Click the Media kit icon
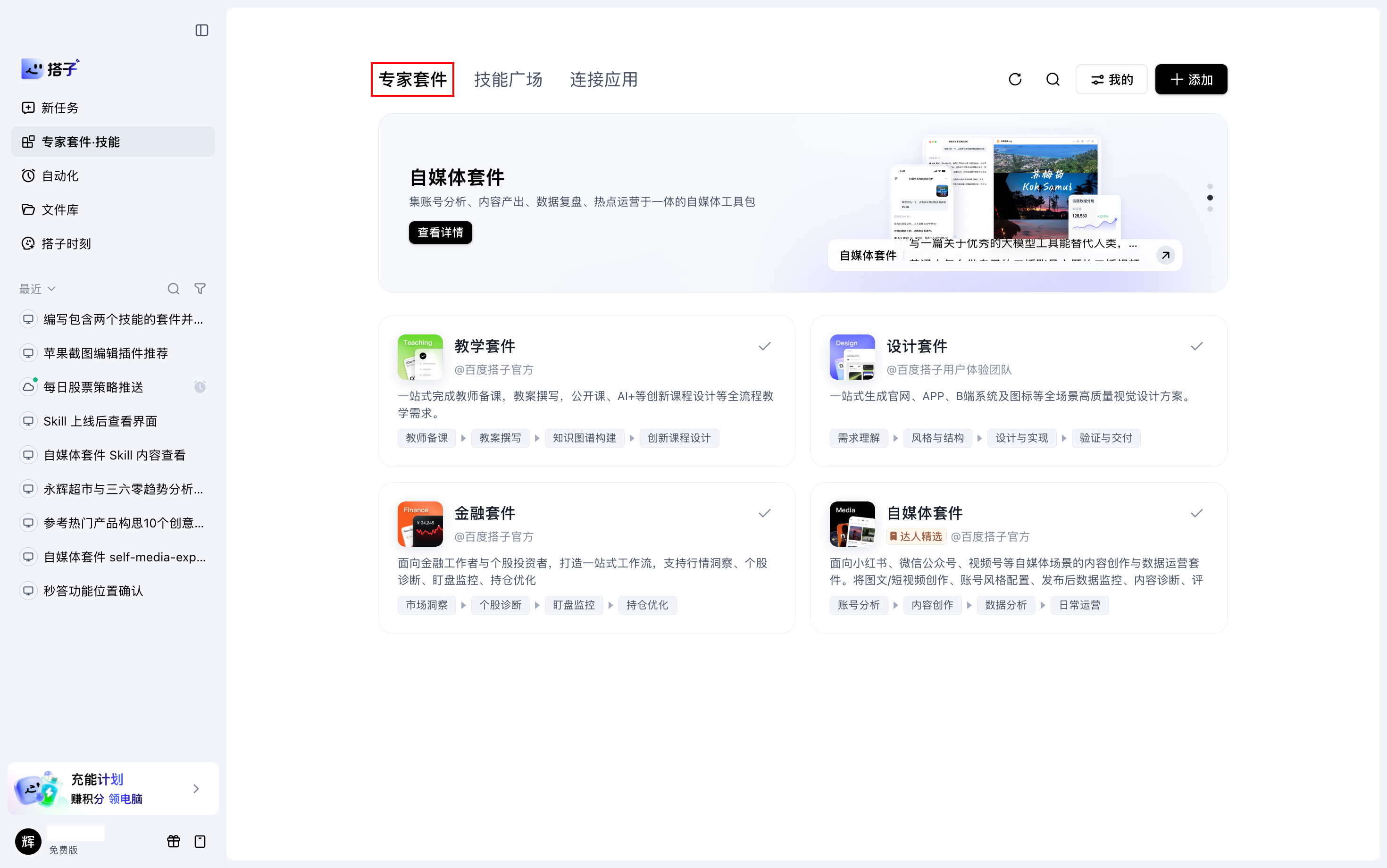 (x=852, y=524)
